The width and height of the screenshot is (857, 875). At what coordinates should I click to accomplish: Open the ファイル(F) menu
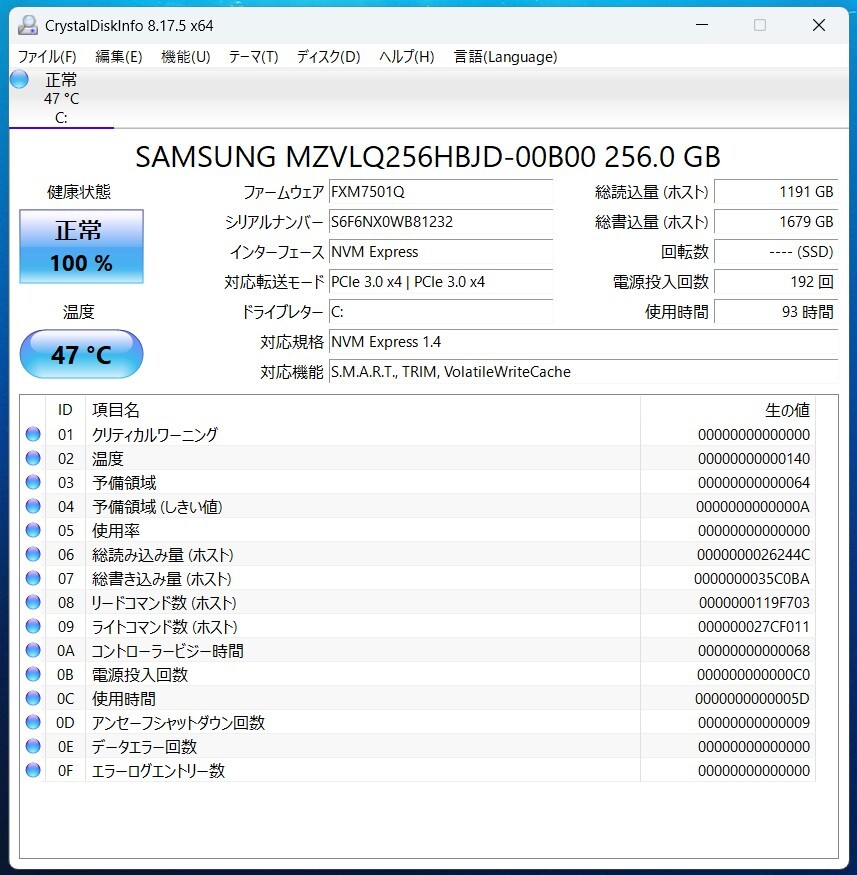click(x=47, y=57)
